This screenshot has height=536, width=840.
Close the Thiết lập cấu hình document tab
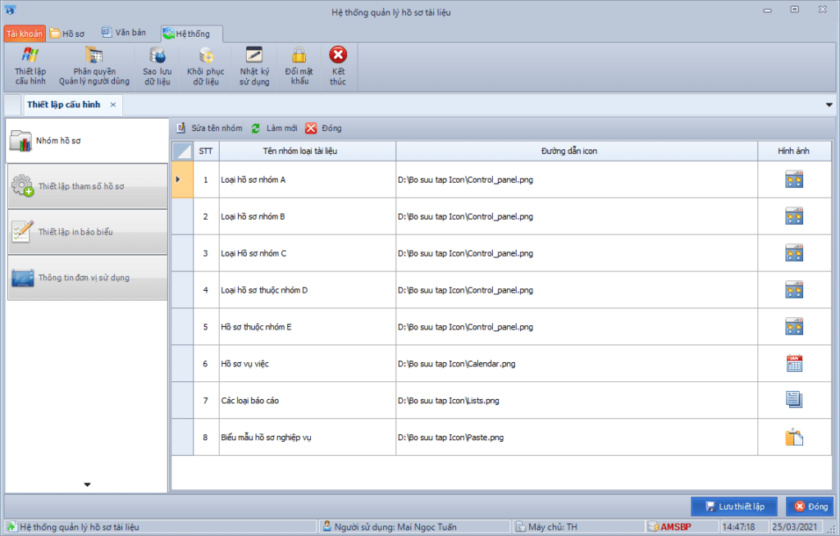(x=113, y=105)
